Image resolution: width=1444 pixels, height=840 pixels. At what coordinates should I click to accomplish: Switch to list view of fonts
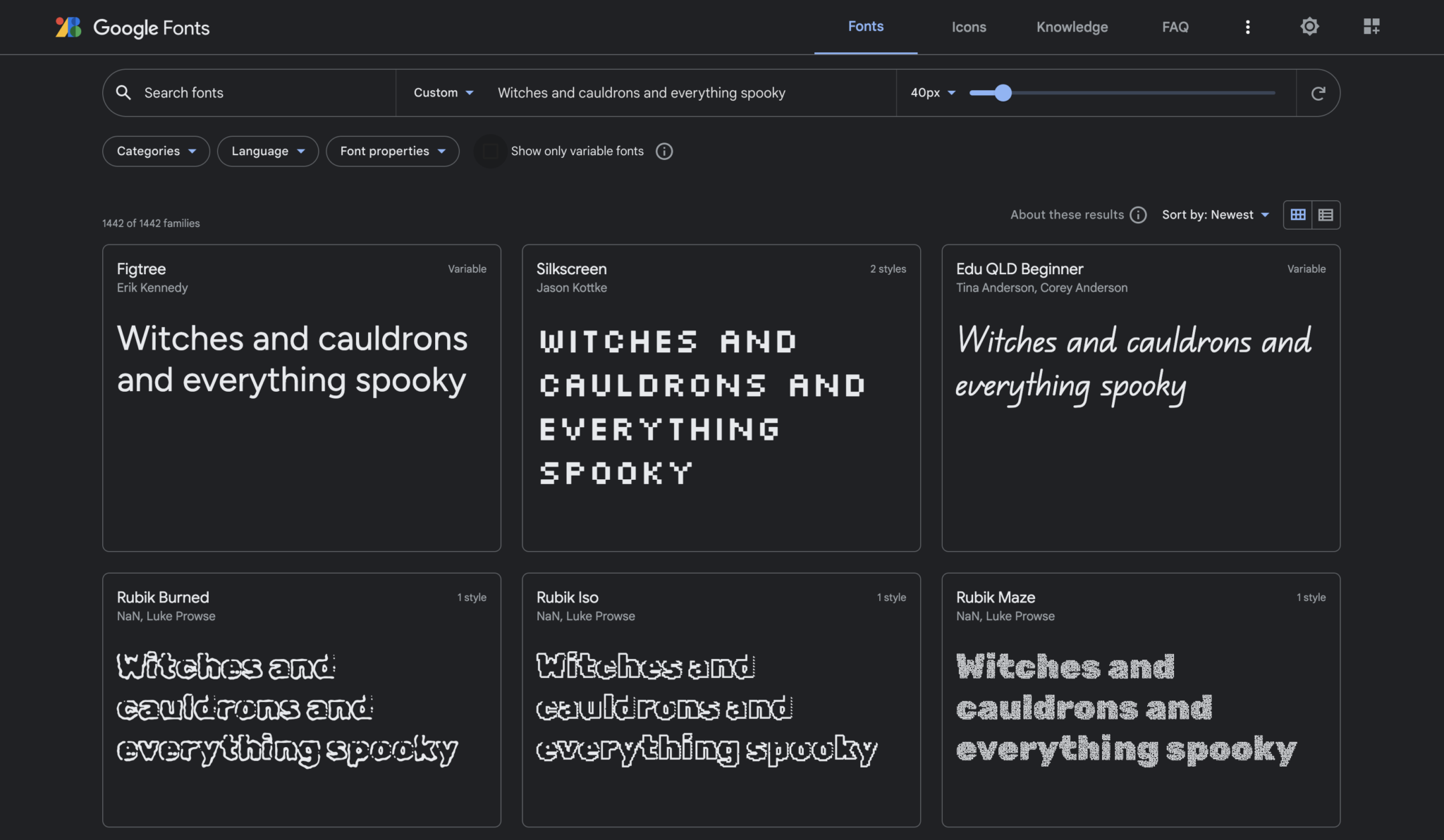[x=1325, y=214]
